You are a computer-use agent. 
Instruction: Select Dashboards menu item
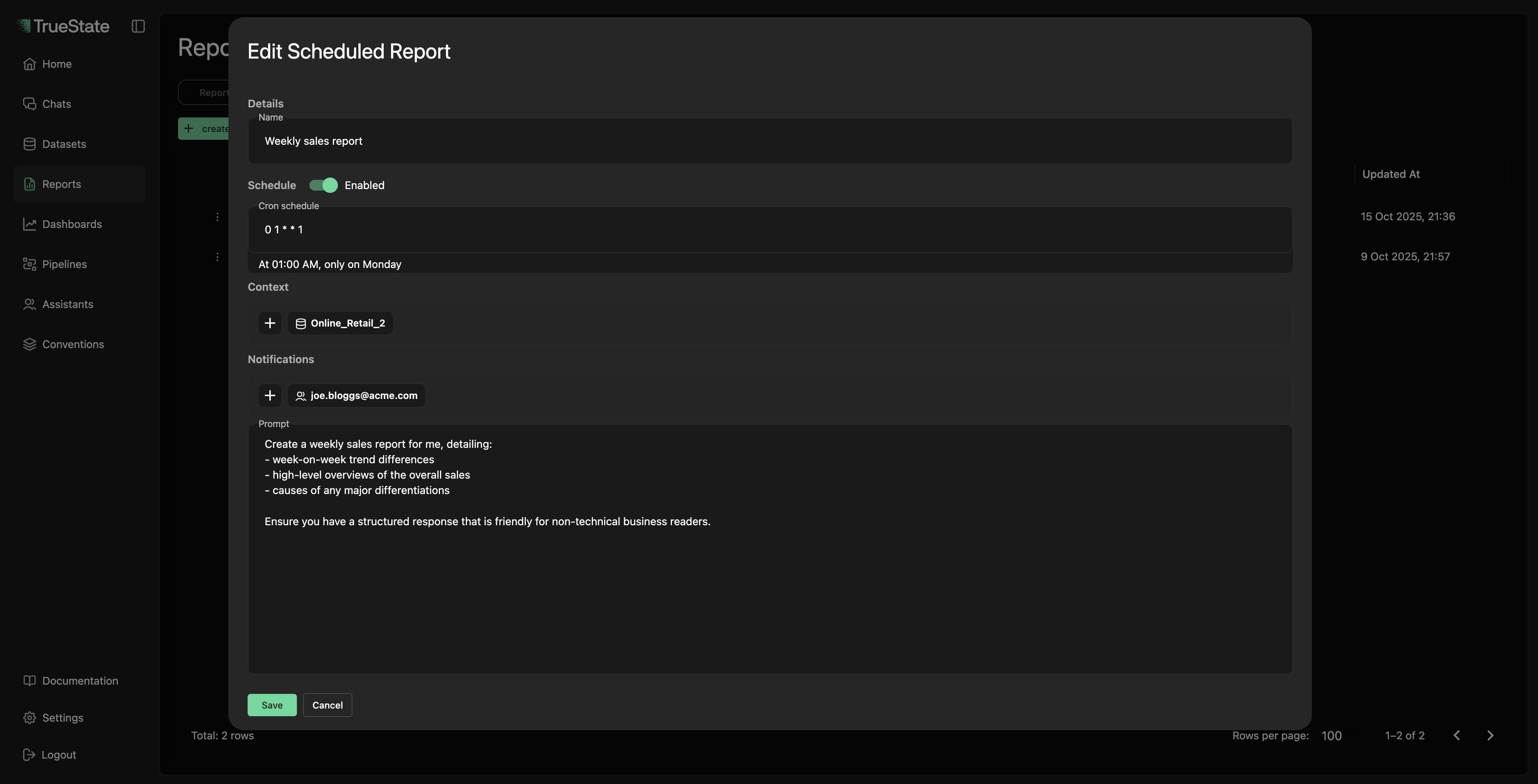(72, 224)
